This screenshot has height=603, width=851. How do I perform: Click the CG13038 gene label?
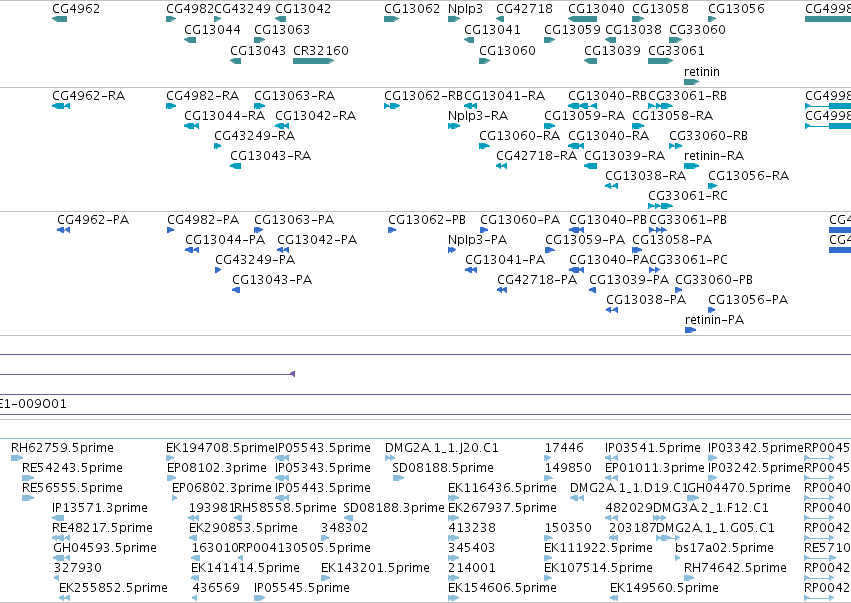point(633,29)
